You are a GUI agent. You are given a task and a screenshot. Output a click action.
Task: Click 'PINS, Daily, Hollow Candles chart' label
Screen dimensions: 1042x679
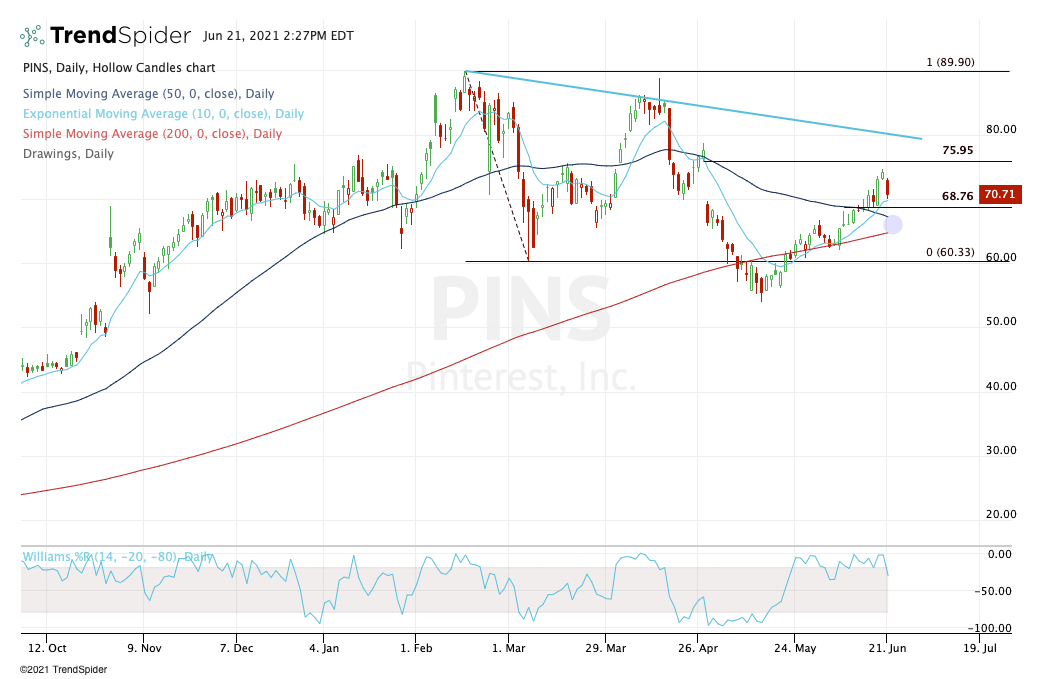coord(119,68)
